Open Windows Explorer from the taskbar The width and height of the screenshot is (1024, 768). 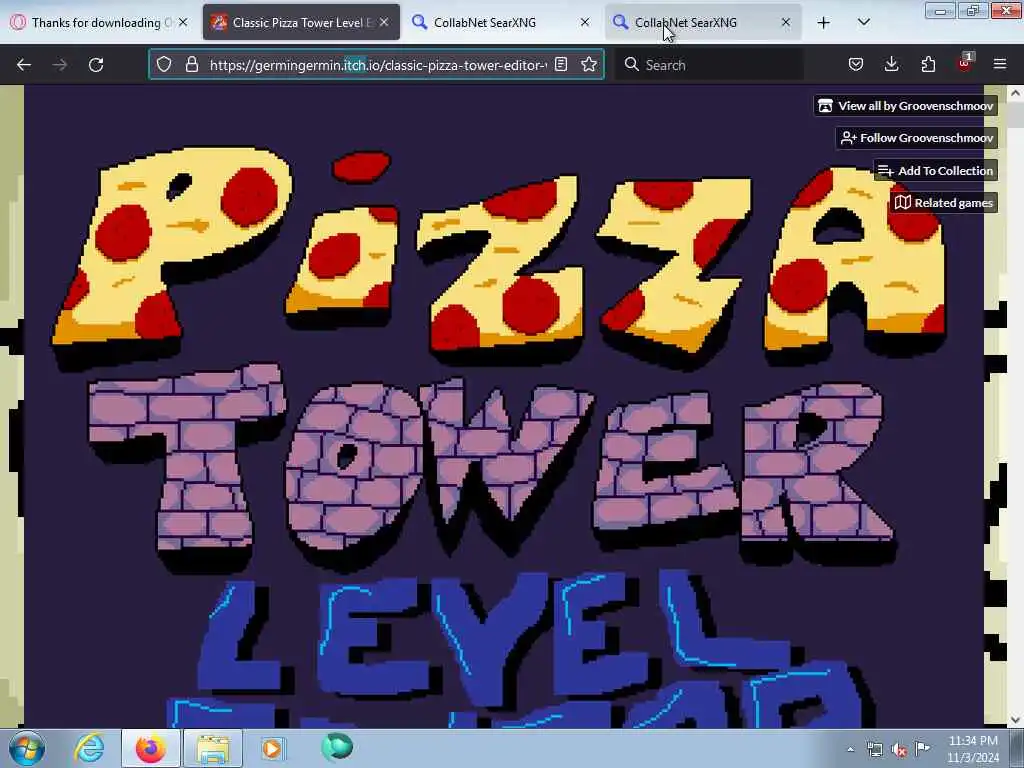212,748
